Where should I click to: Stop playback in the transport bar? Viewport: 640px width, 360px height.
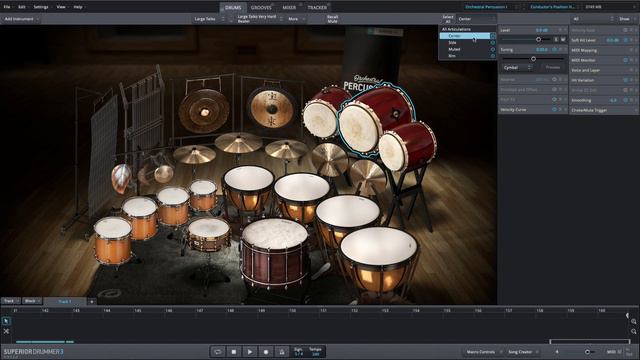pos(233,351)
